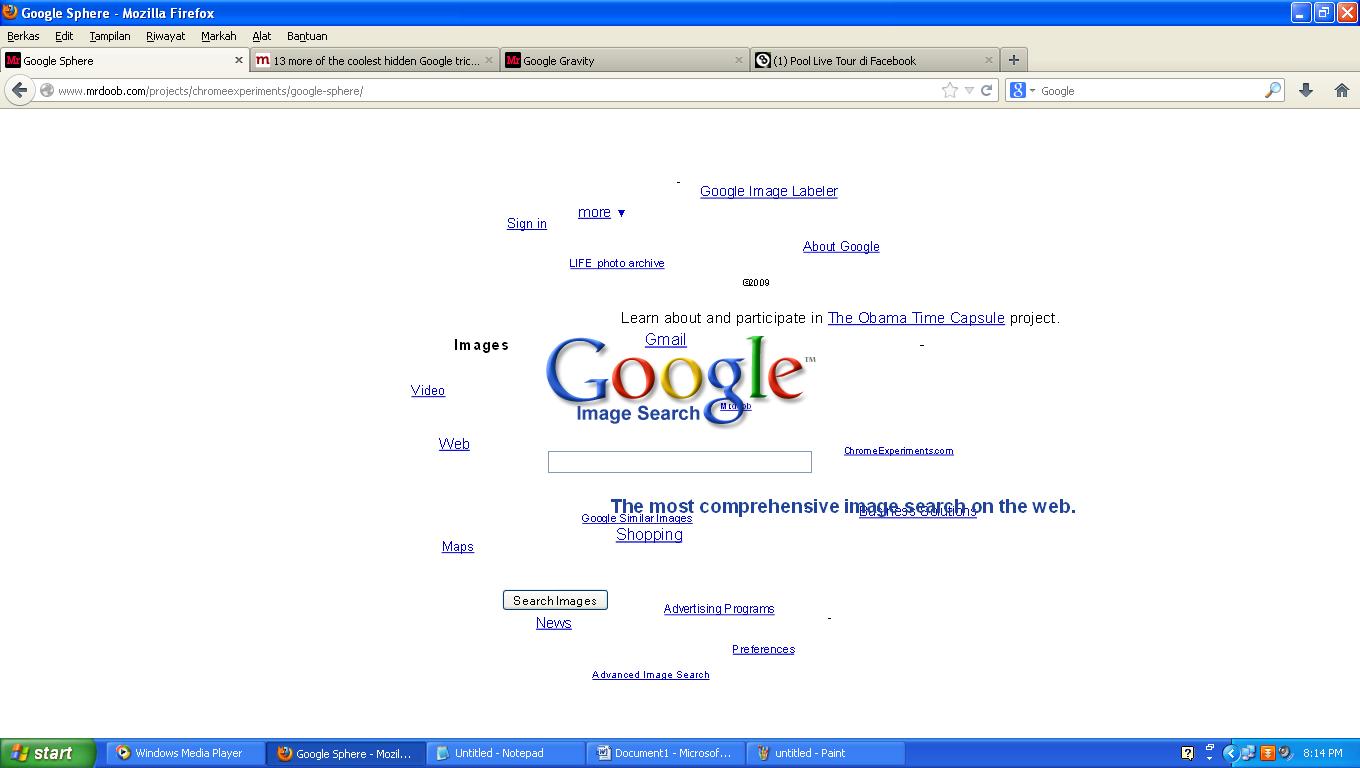Image resolution: width=1360 pixels, height=768 pixels.
Task: Close the Google Gravity tab
Action: 739,60
